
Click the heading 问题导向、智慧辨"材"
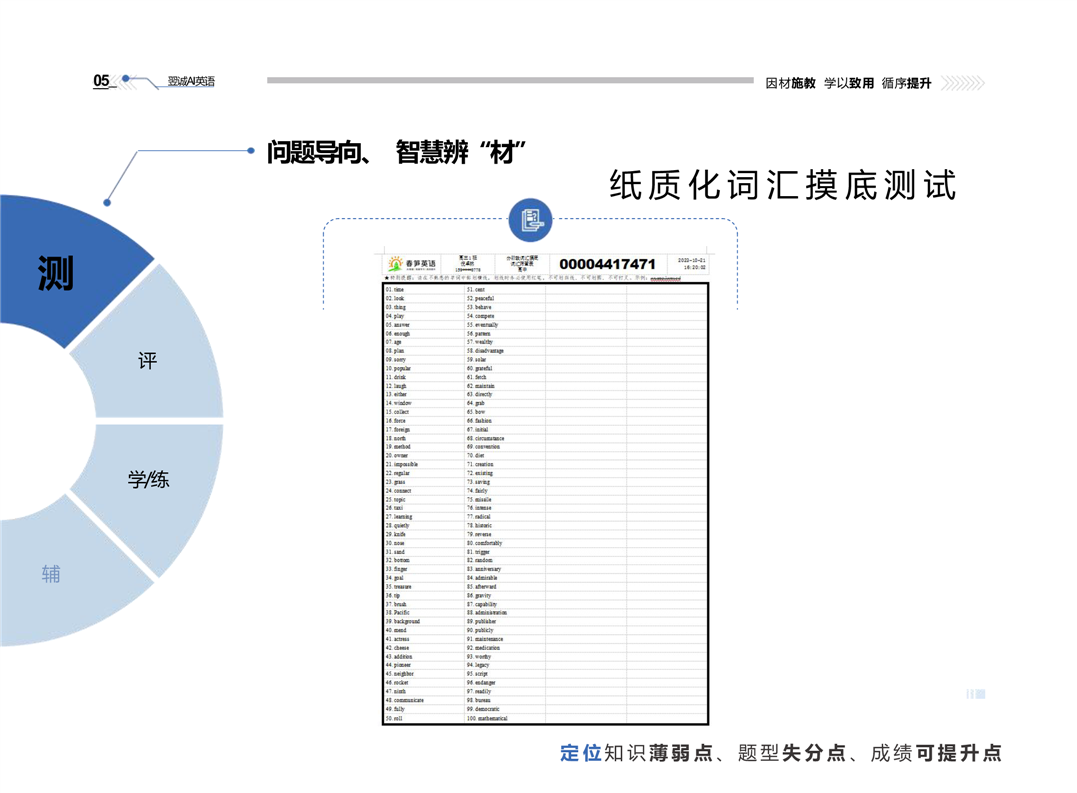396,152
